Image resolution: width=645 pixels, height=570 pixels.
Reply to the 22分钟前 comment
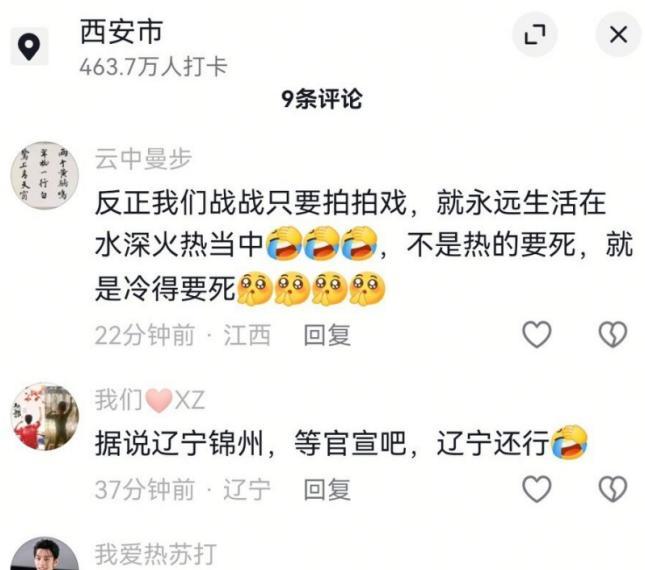point(327,335)
